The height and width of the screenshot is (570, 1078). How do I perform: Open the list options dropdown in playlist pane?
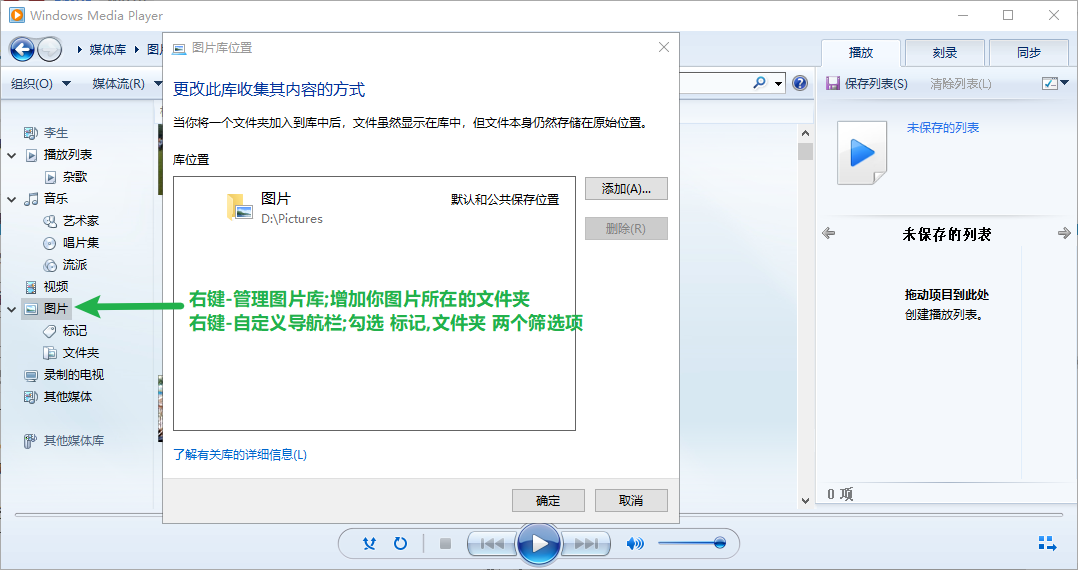click(x=1050, y=84)
